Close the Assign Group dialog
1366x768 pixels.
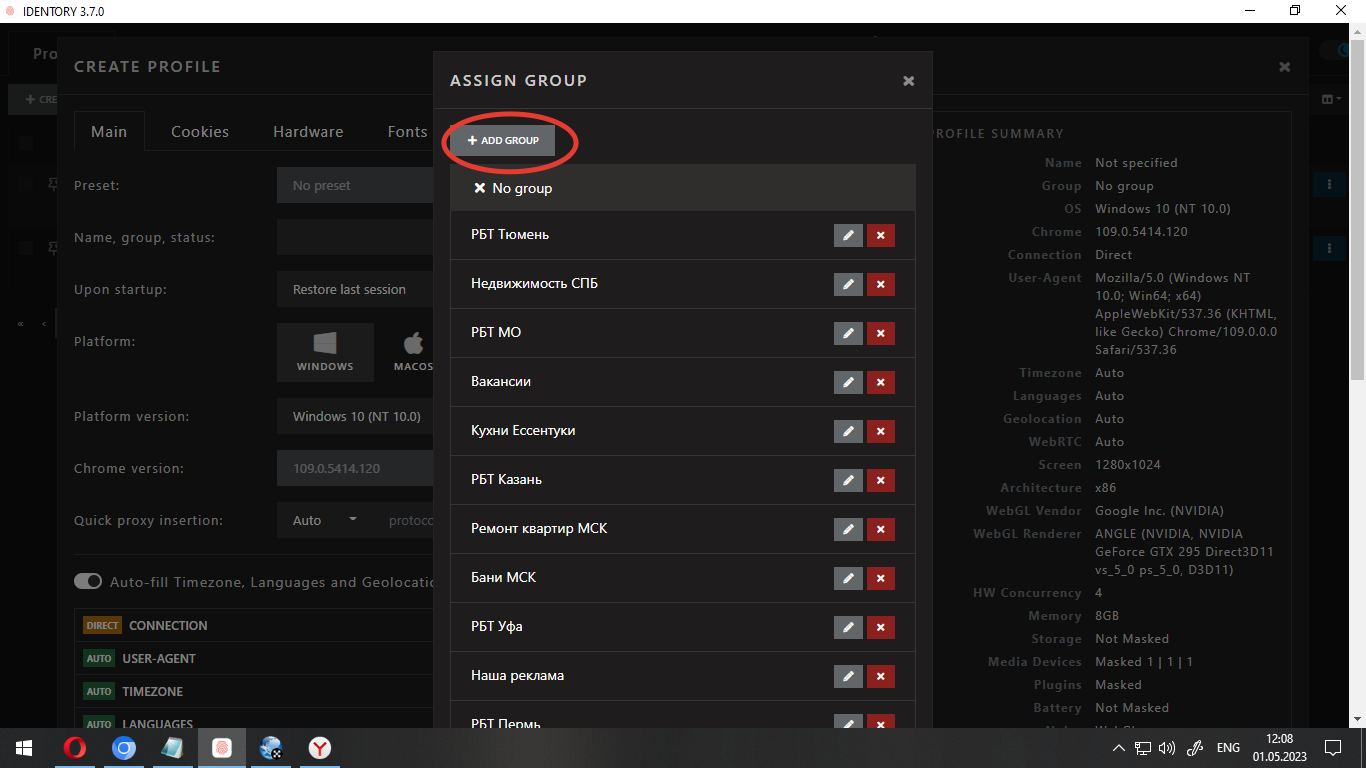tap(908, 81)
